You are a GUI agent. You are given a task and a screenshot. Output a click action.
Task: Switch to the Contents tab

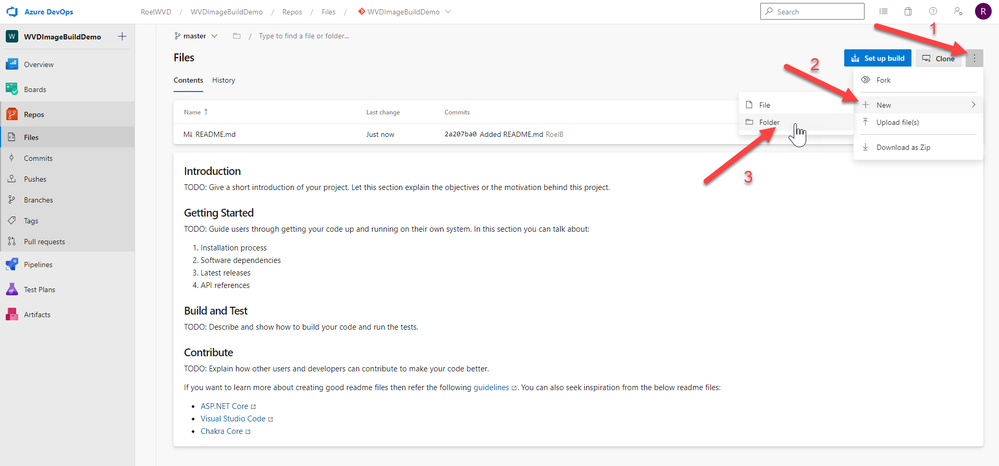188,80
